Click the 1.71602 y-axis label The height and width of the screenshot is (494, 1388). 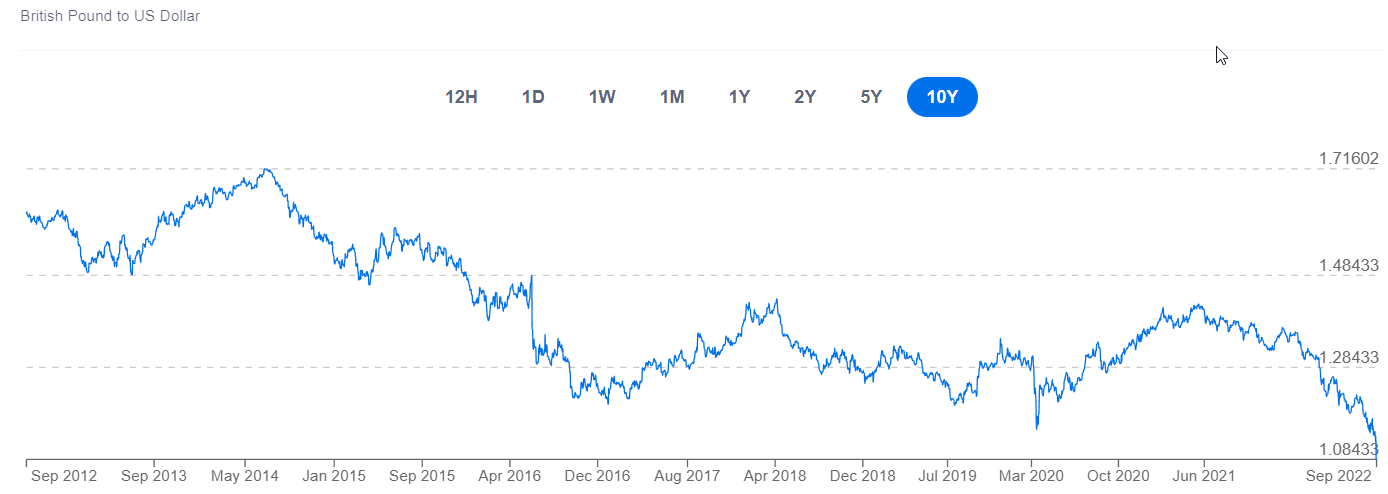(x=1346, y=158)
